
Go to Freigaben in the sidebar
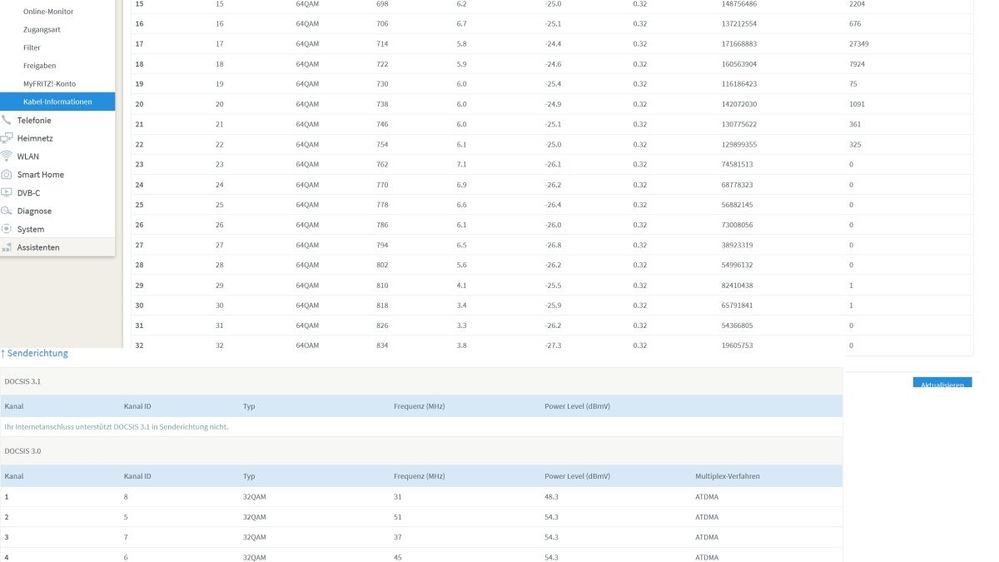40,66
